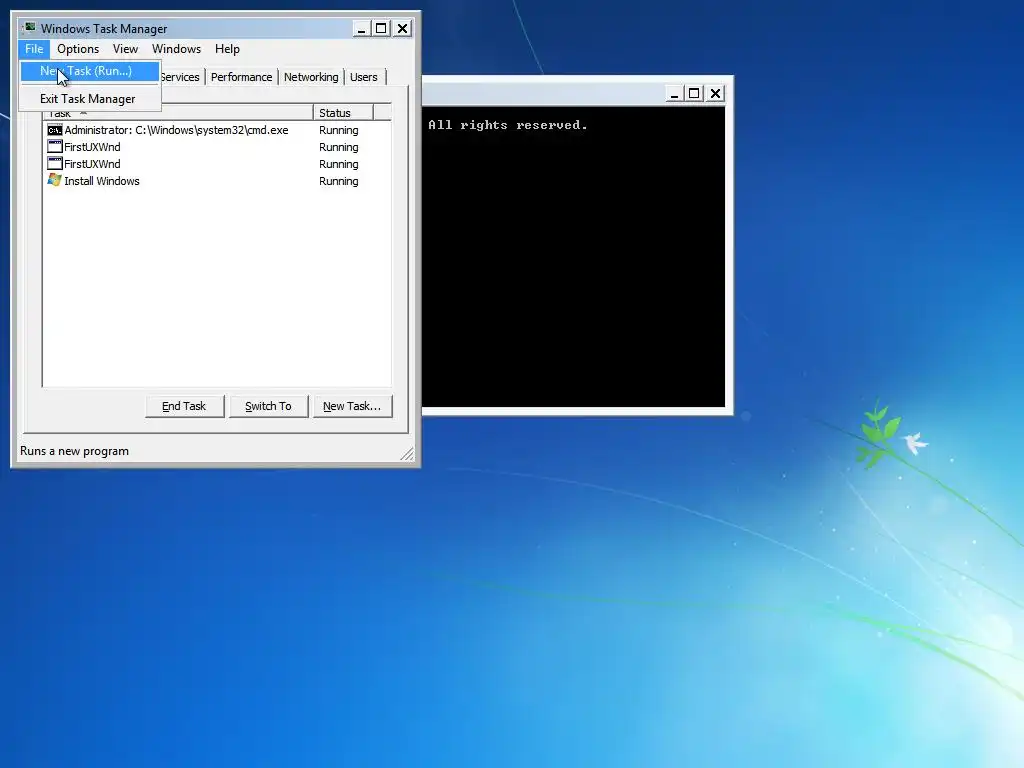This screenshot has height=768, width=1024.
Task: Switch to the Networking tab
Action: coord(311,77)
